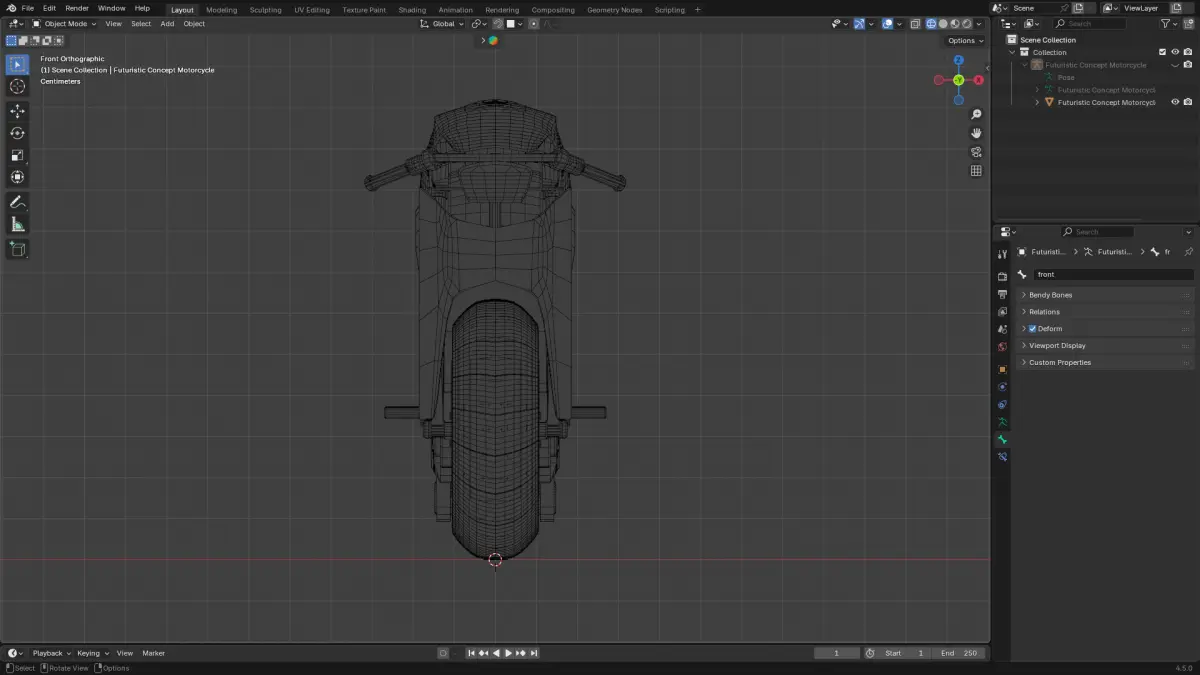The image size is (1200, 675).
Task: Open the Scene properties tab
Action: (1002, 329)
